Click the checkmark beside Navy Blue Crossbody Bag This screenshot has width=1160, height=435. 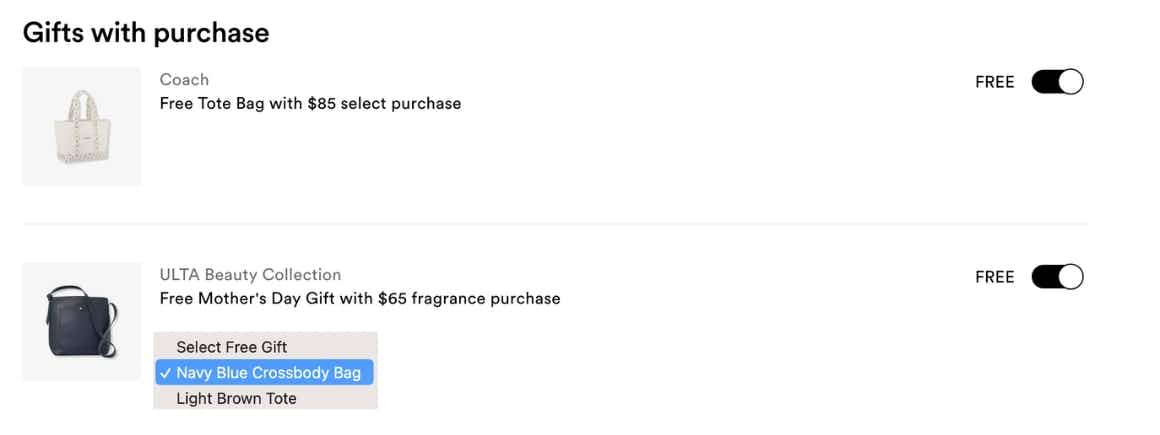pyautogui.click(x=165, y=373)
